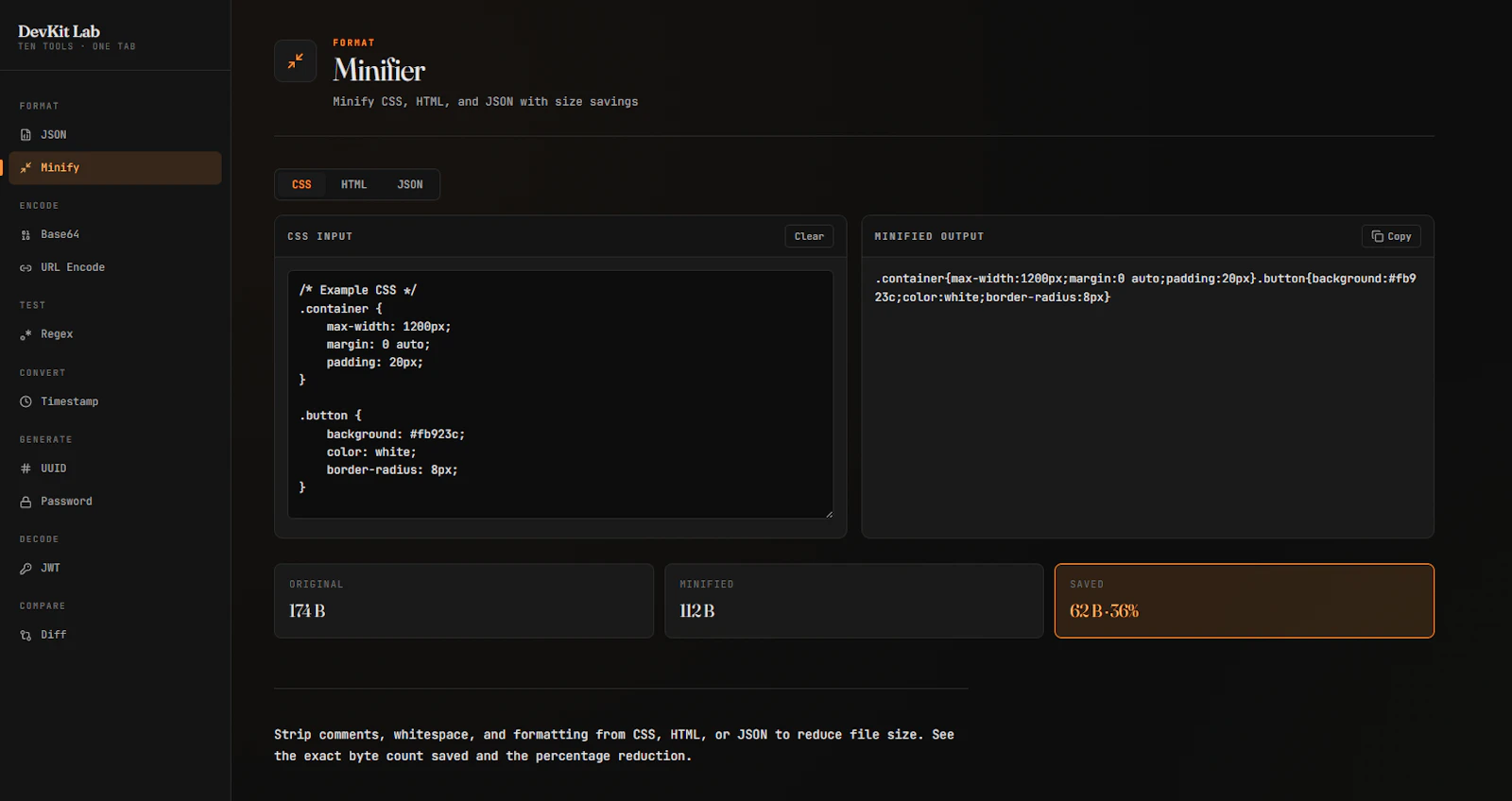The height and width of the screenshot is (801, 1512).
Task: Open the Diff compare tool
Action: 115,635
